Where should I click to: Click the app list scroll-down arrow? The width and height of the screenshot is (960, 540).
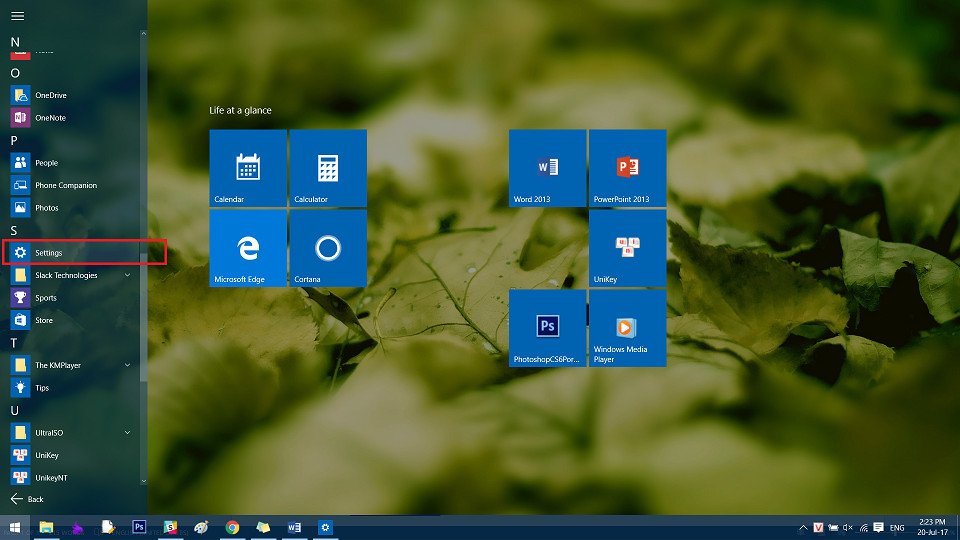click(144, 481)
